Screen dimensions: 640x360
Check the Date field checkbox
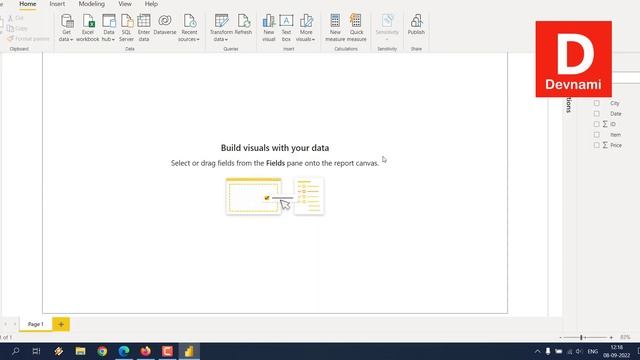coord(597,114)
